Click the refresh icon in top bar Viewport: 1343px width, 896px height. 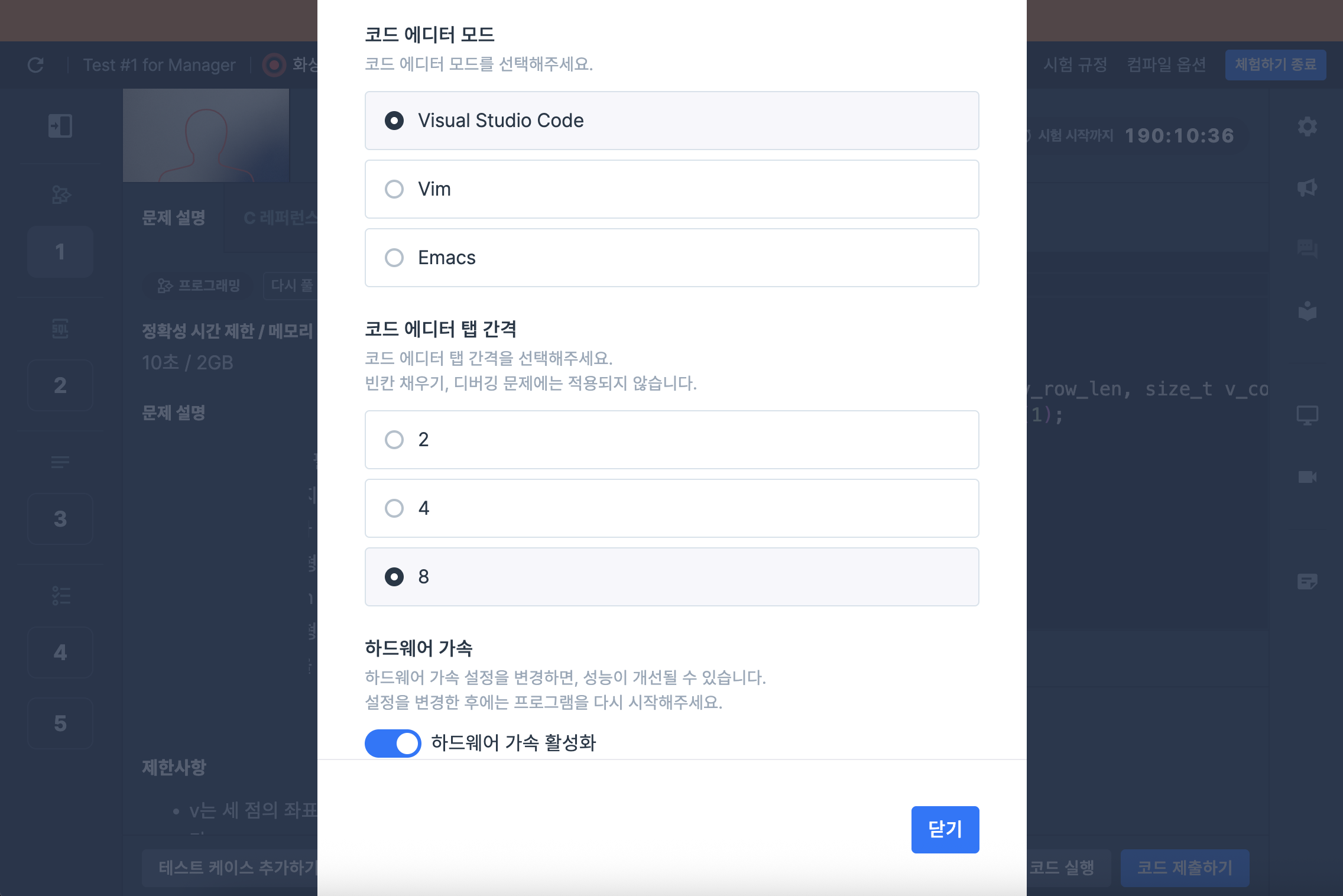click(x=35, y=65)
